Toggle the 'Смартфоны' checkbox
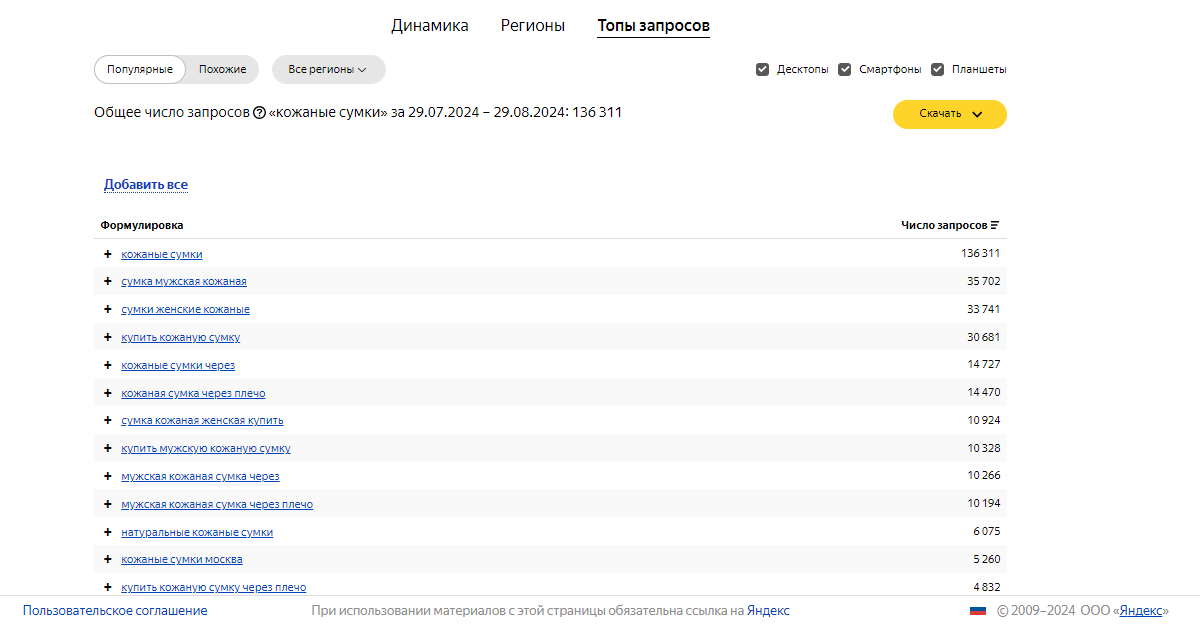 click(x=845, y=70)
